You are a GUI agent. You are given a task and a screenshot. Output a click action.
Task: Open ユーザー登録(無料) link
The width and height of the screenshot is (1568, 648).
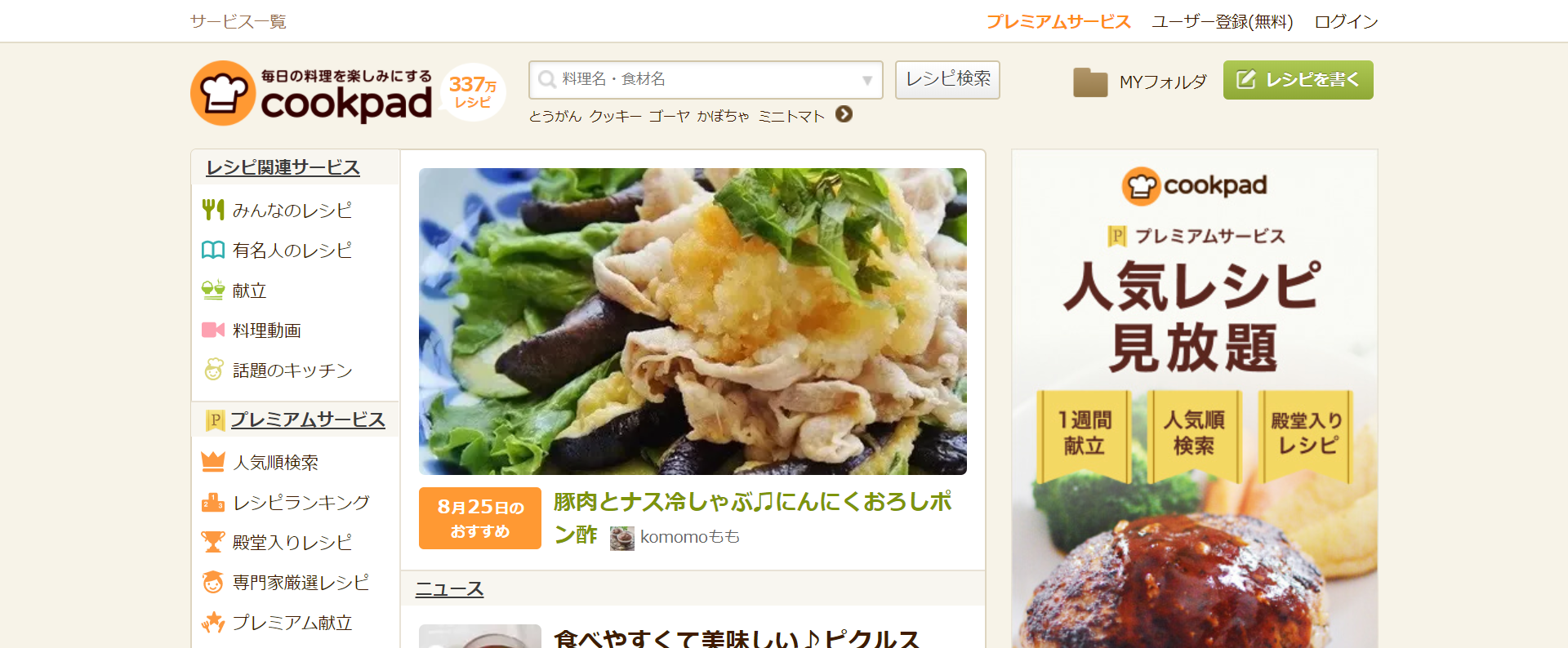point(1223,21)
